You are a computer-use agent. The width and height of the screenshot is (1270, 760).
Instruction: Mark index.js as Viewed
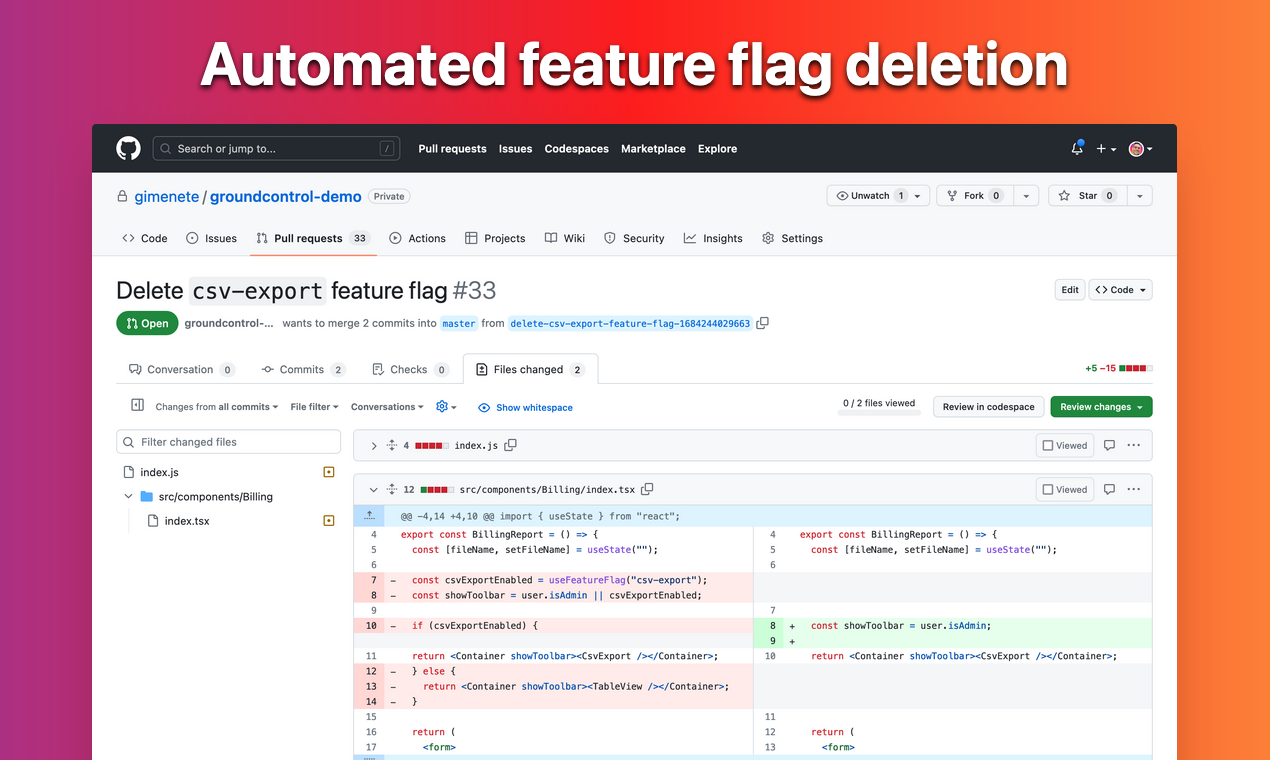coord(1065,445)
